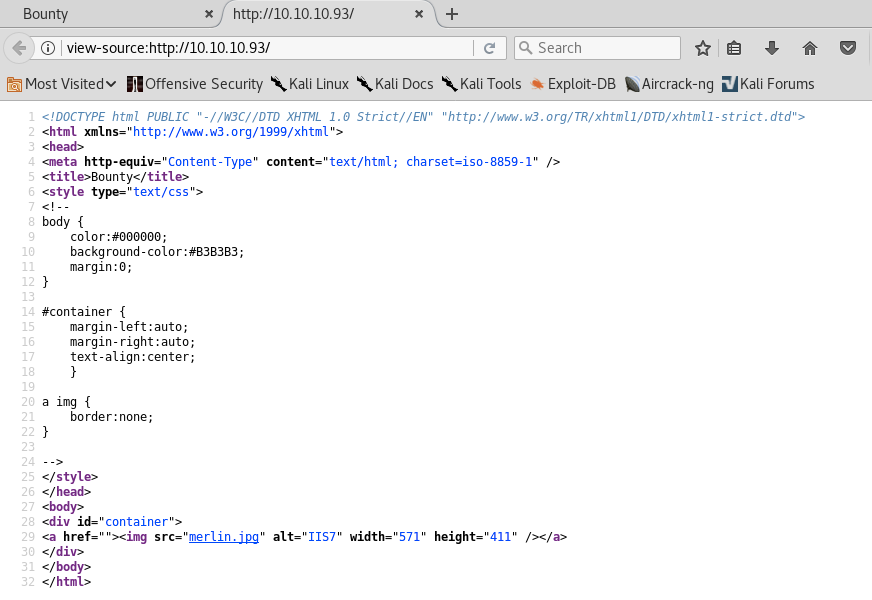872x600 pixels.
Task: Open the site information icon in the address bar
Action: (48, 48)
